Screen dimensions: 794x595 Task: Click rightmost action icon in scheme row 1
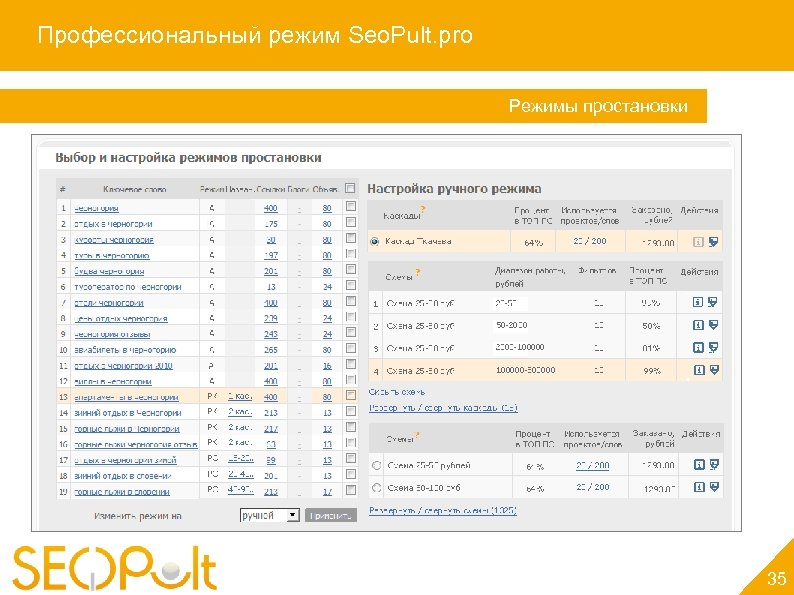point(713,302)
